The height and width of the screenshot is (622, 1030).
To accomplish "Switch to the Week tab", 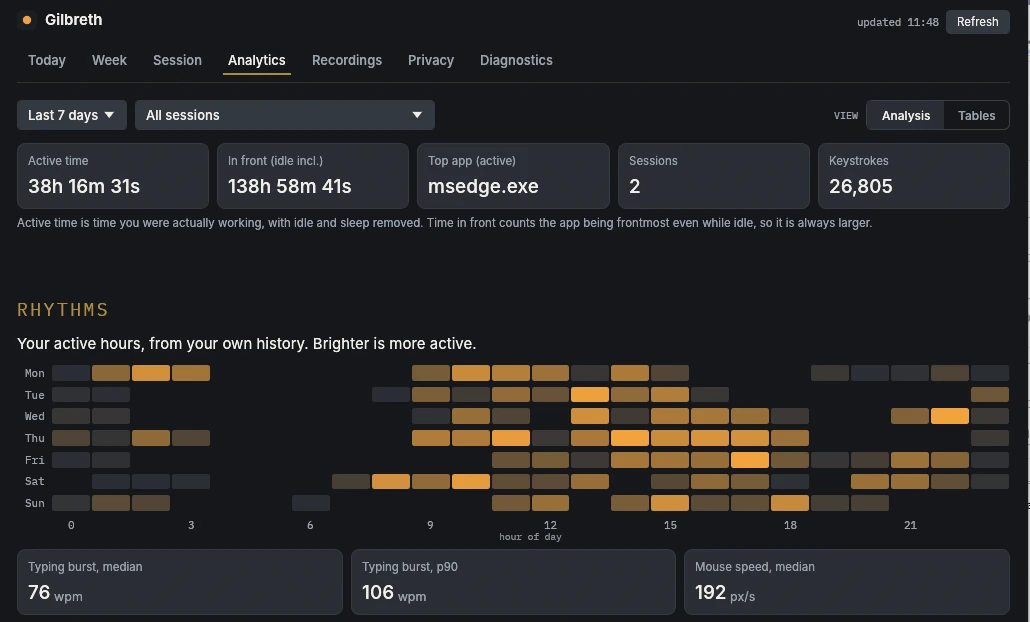I will click(109, 60).
